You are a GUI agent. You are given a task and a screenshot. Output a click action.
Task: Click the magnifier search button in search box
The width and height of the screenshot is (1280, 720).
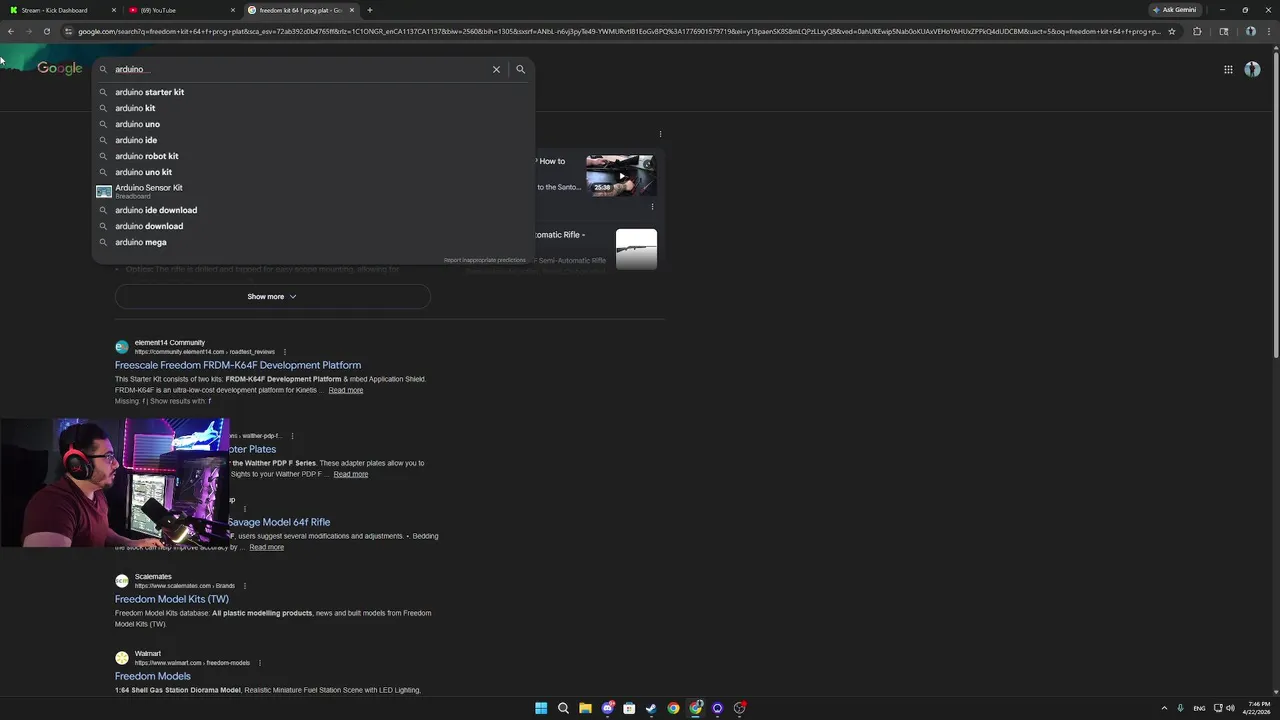520,69
